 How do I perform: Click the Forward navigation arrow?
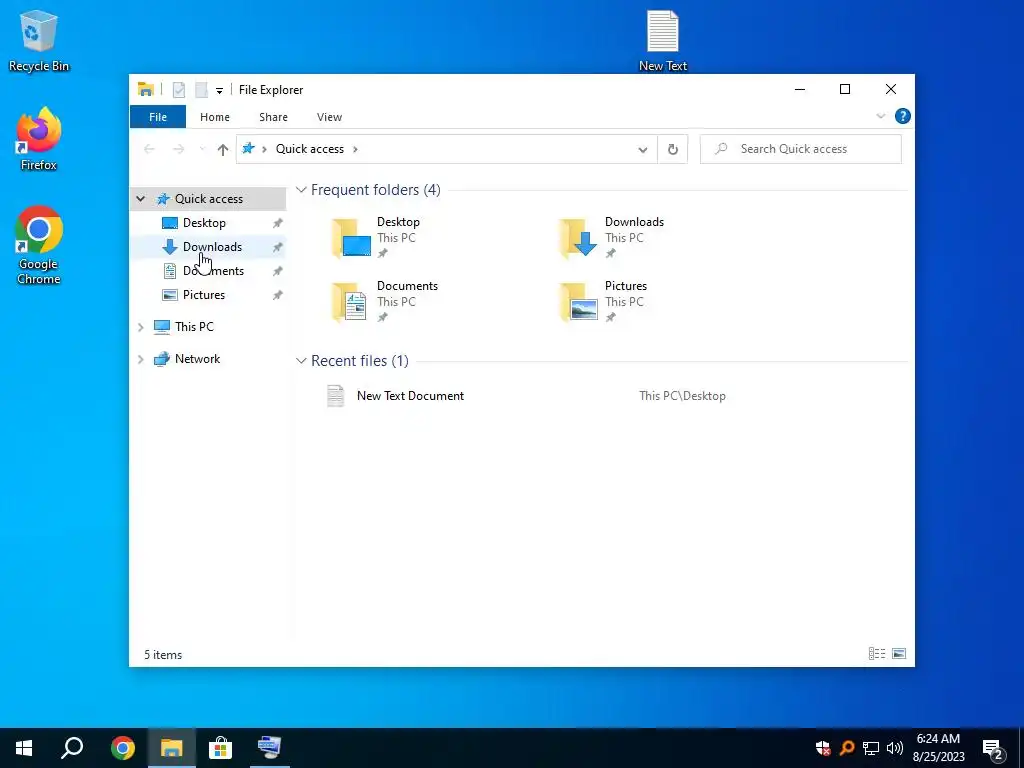pos(178,149)
